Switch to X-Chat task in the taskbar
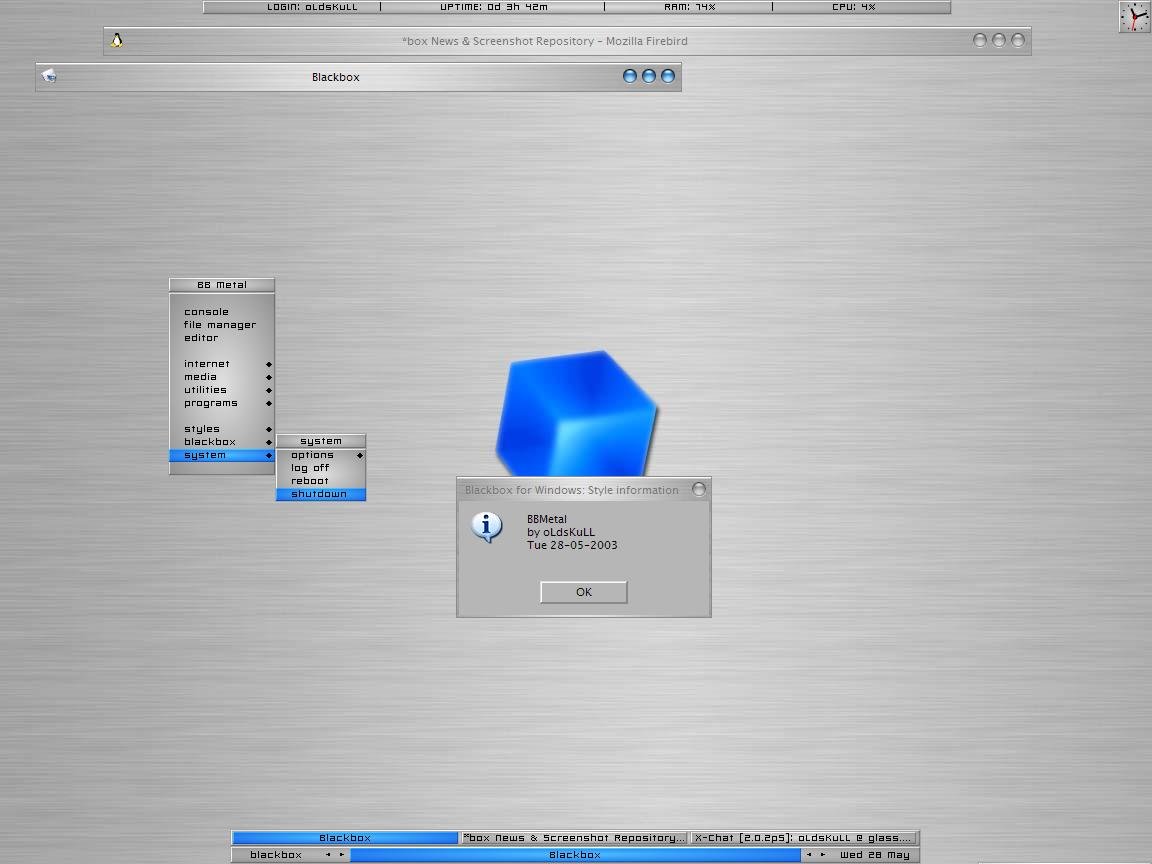1152x864 pixels. coord(803,838)
